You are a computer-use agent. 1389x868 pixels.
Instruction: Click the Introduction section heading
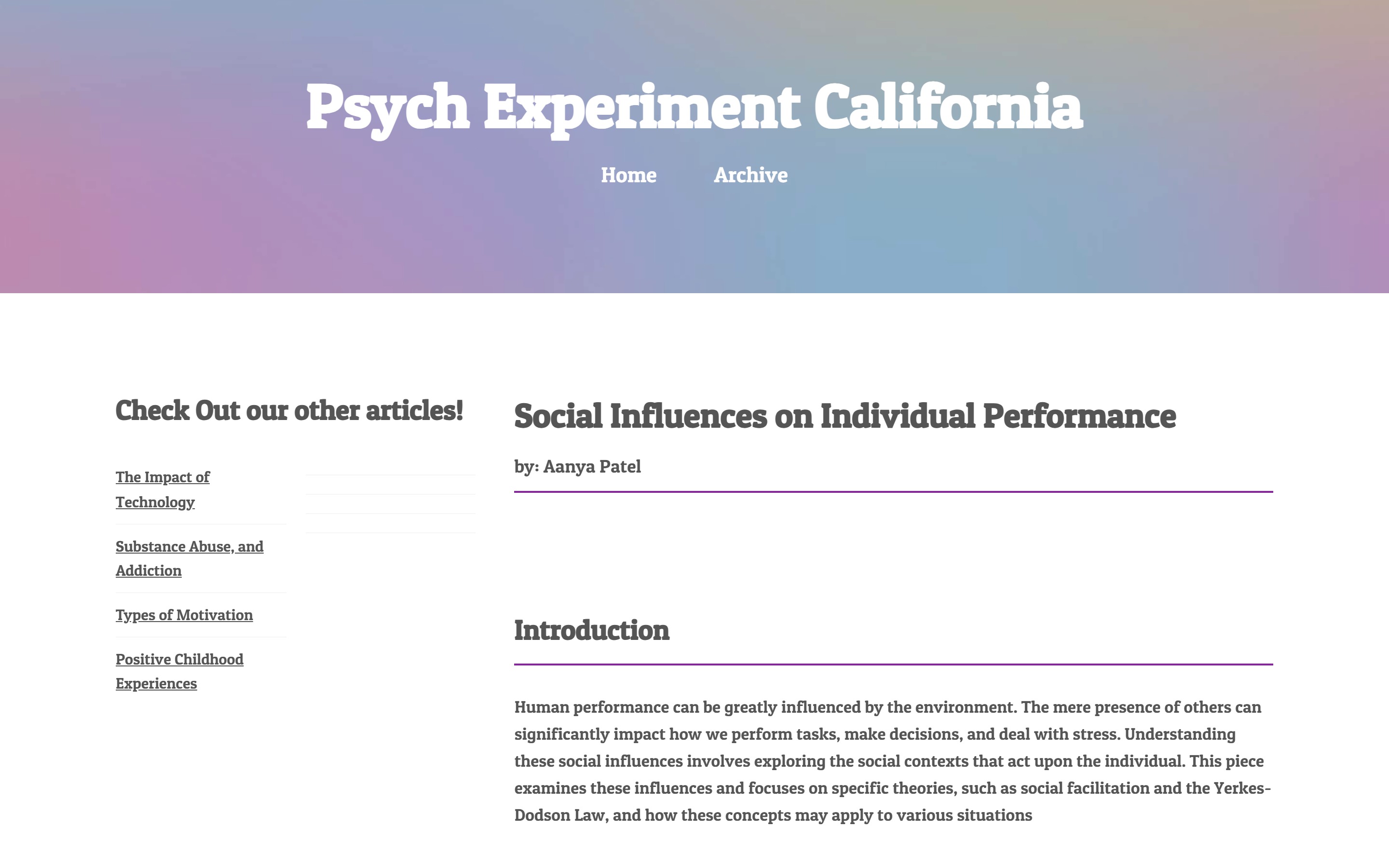[592, 630]
